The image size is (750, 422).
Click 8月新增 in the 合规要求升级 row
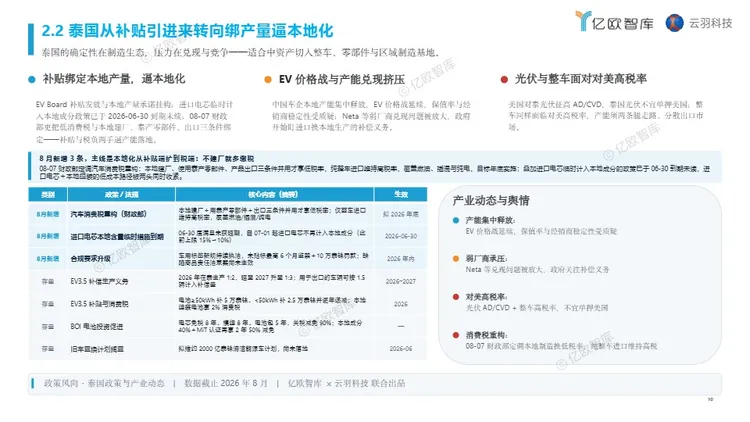[x=48, y=259]
